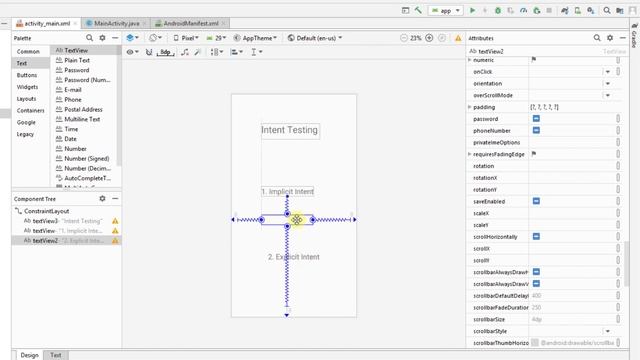Open the onClick attribute dropdown
This screenshot has width=640, height=360.
[608, 72]
